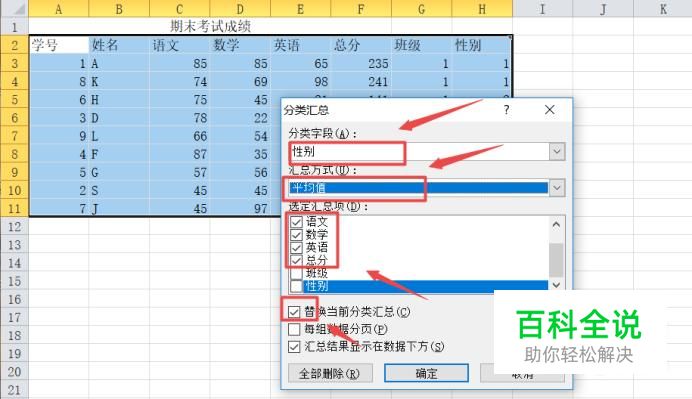Click the summary list scrollbar thumb
The height and width of the screenshot is (399, 692).
click(557, 260)
